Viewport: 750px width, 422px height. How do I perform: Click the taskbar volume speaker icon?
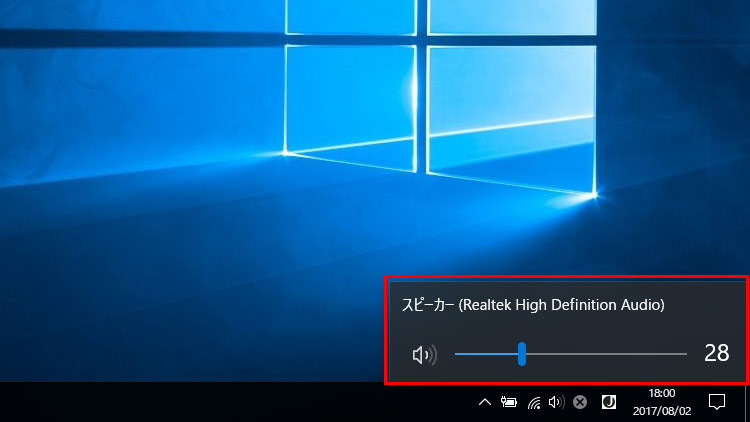coord(557,402)
